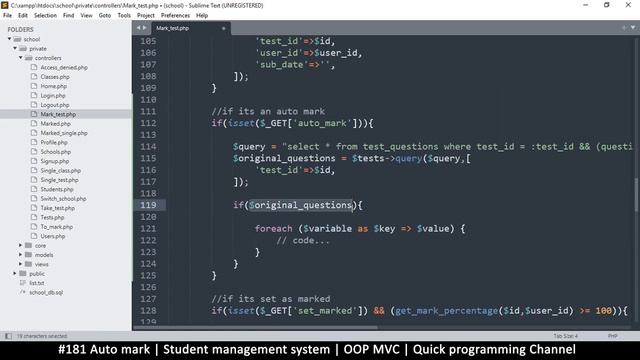The height and width of the screenshot is (360, 640).
Task: Click the Sublime Text app icon in the title bar
Action: tap(4, 5)
